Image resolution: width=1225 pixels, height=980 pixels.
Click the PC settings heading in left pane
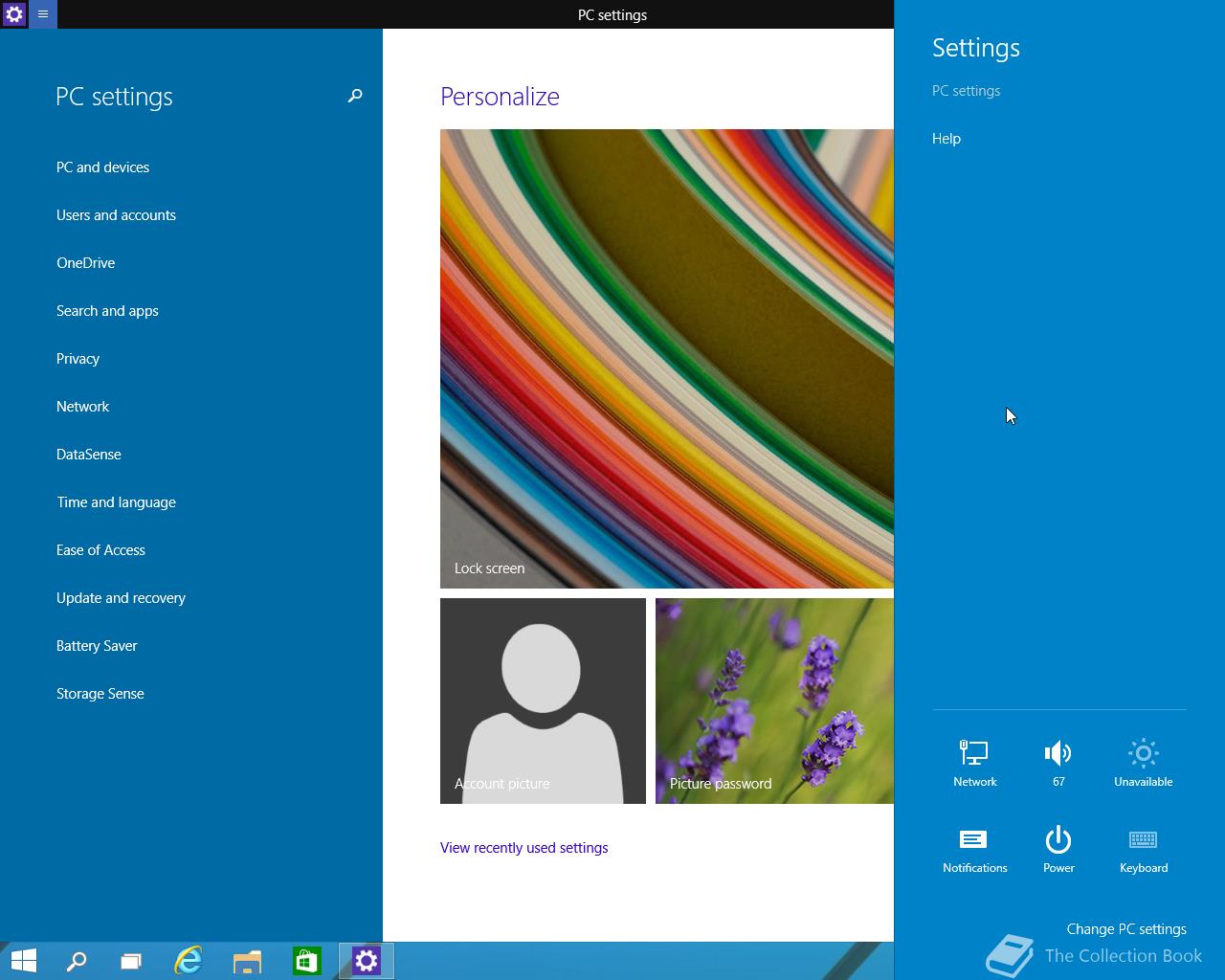114,97
